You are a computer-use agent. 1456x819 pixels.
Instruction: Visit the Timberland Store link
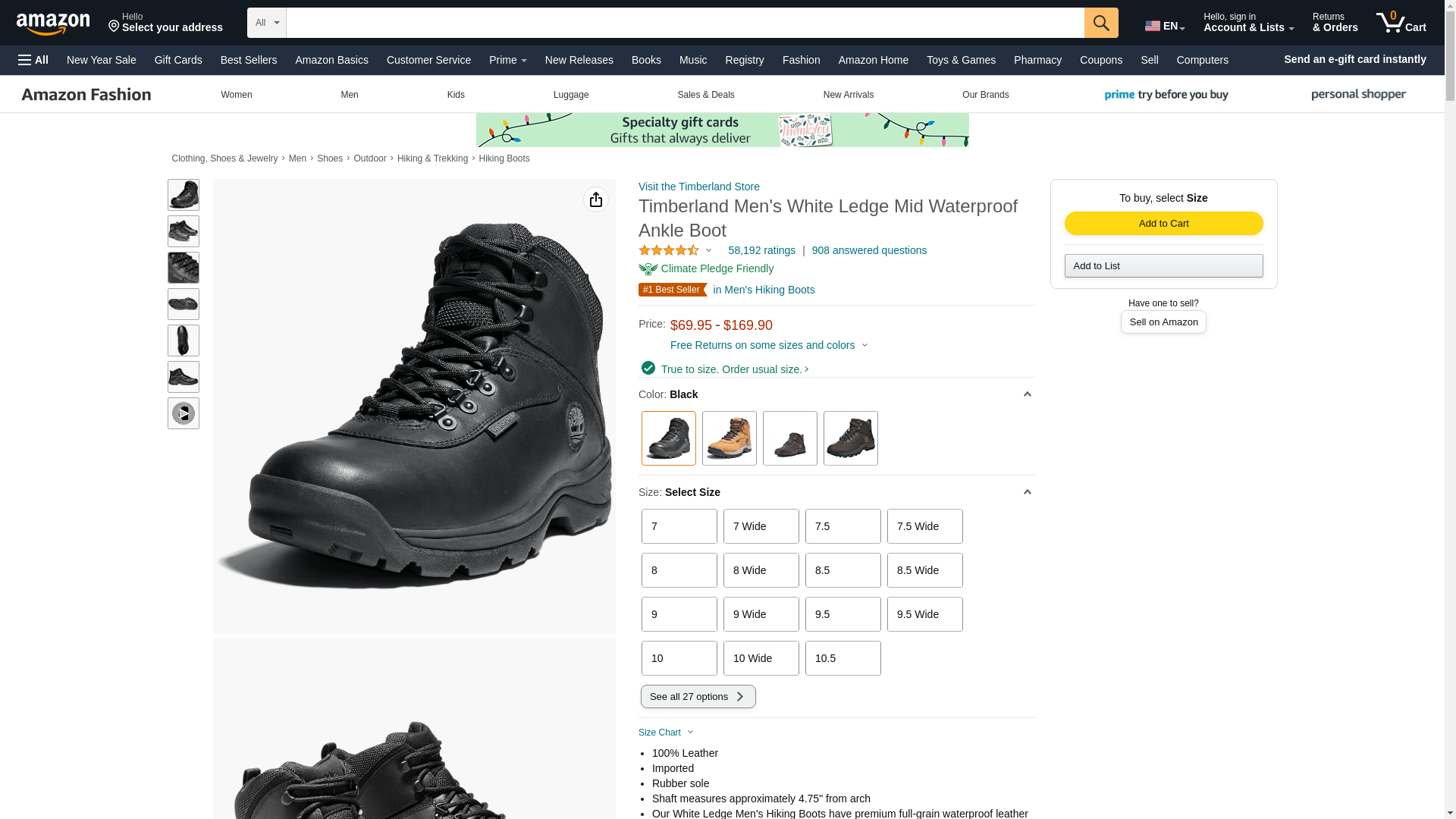698,187
